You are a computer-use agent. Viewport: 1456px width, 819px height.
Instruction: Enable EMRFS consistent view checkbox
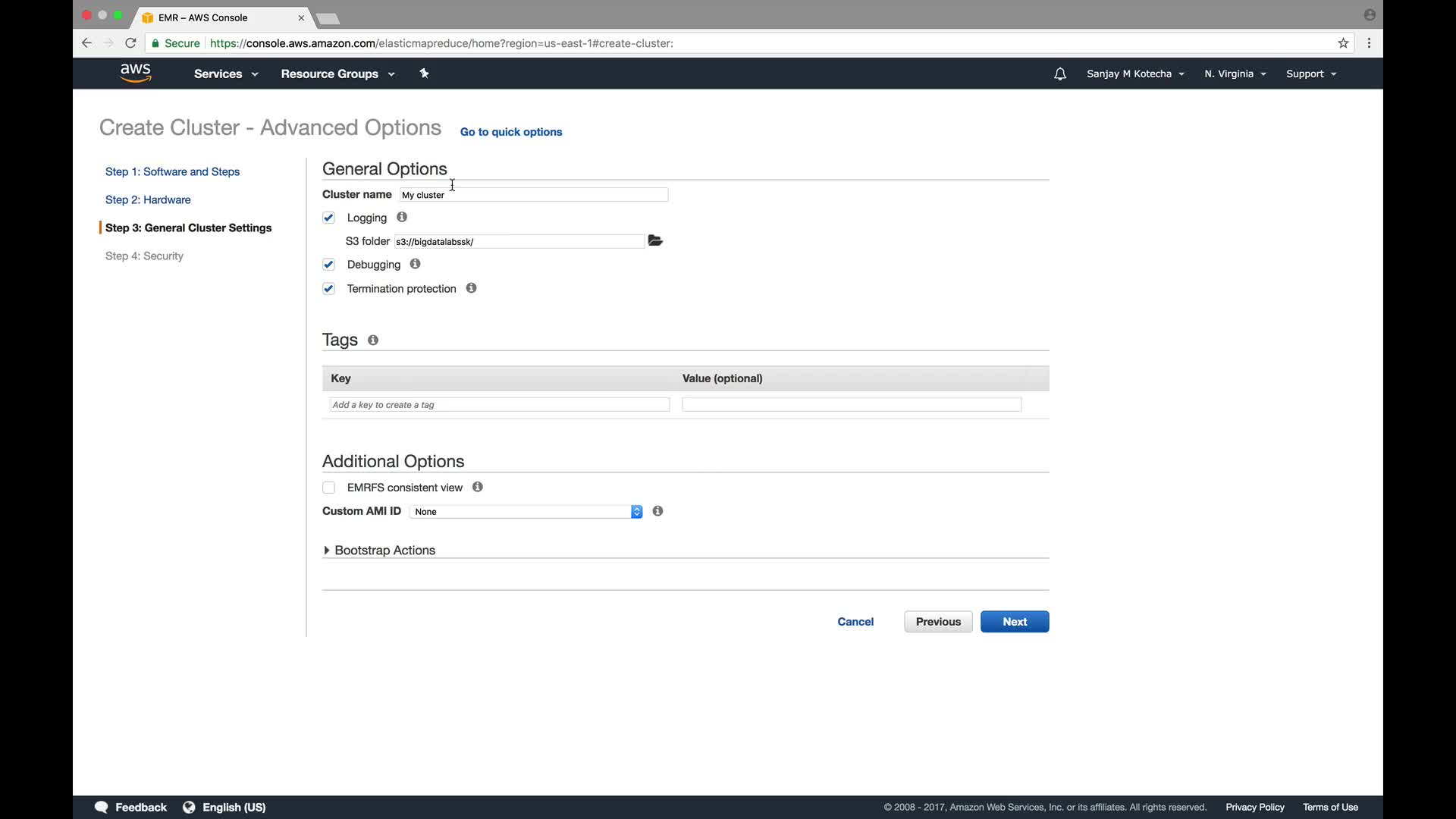[x=328, y=488]
